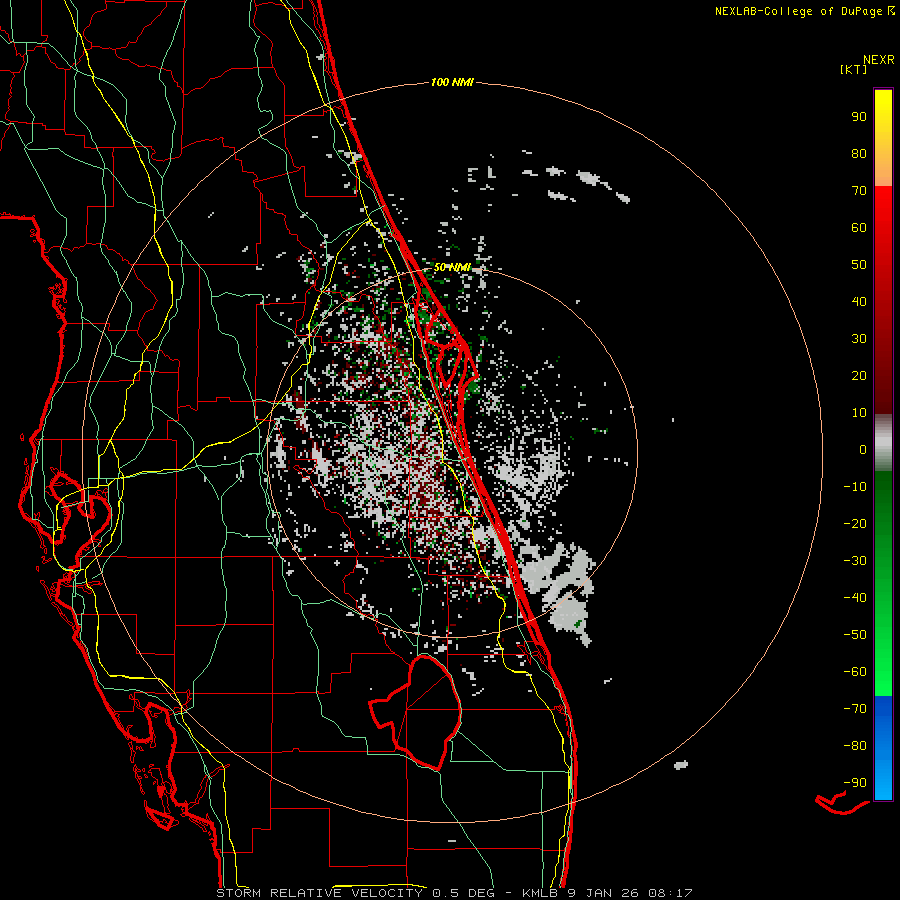The width and height of the screenshot is (900, 900).
Task: Click the 50 NMI range ring label
Action: point(452,267)
